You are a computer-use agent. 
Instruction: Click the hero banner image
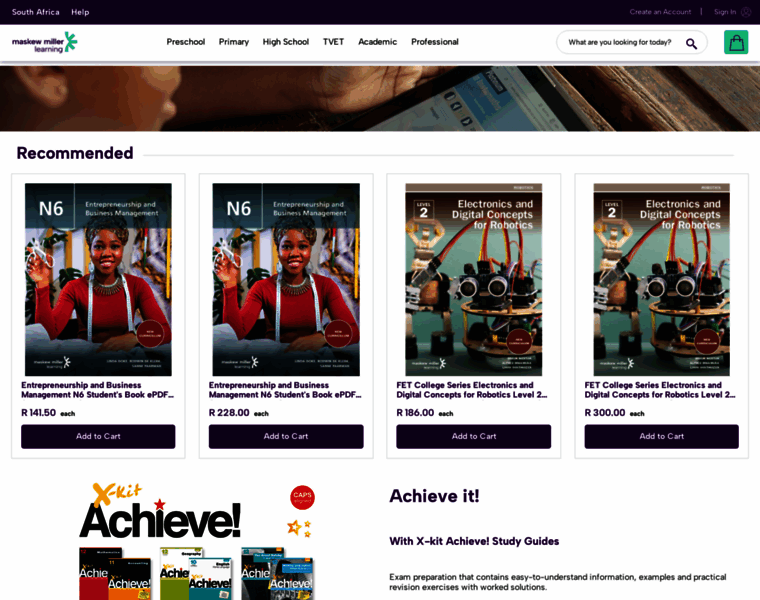[380, 99]
